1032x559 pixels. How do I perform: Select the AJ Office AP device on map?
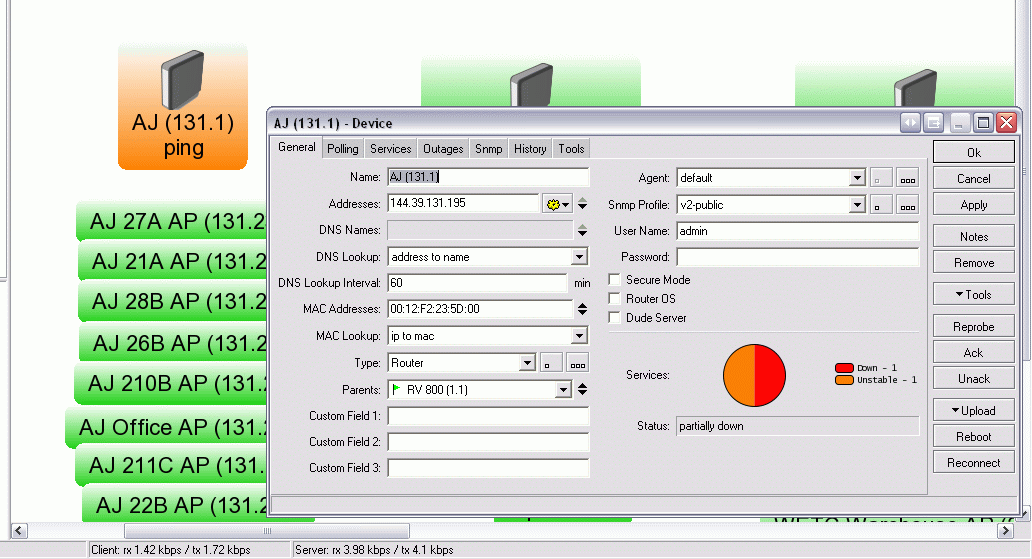click(x=167, y=428)
